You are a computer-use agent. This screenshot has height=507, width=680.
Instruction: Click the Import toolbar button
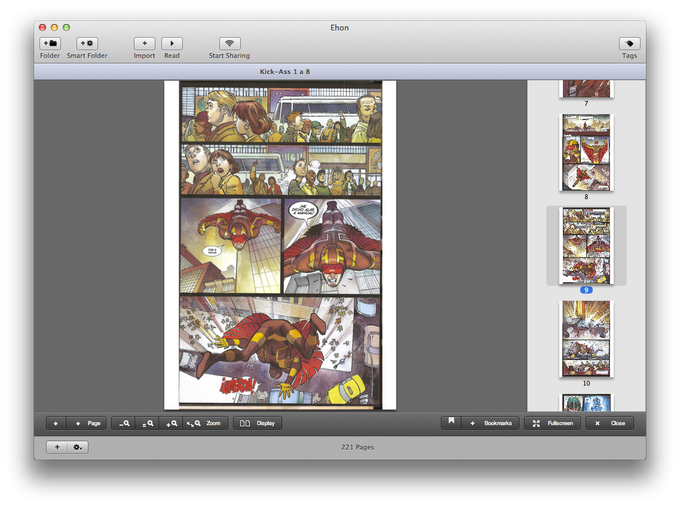pyautogui.click(x=144, y=43)
